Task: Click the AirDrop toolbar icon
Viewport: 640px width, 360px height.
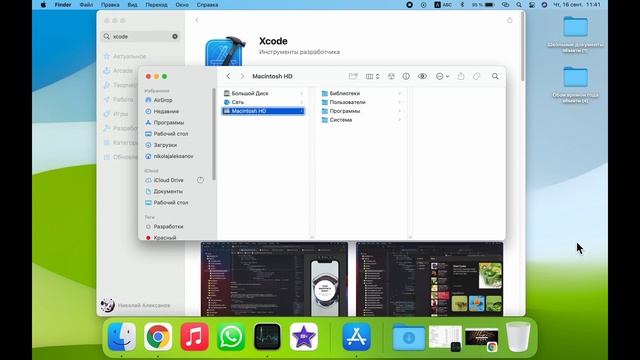Action: coord(391,76)
